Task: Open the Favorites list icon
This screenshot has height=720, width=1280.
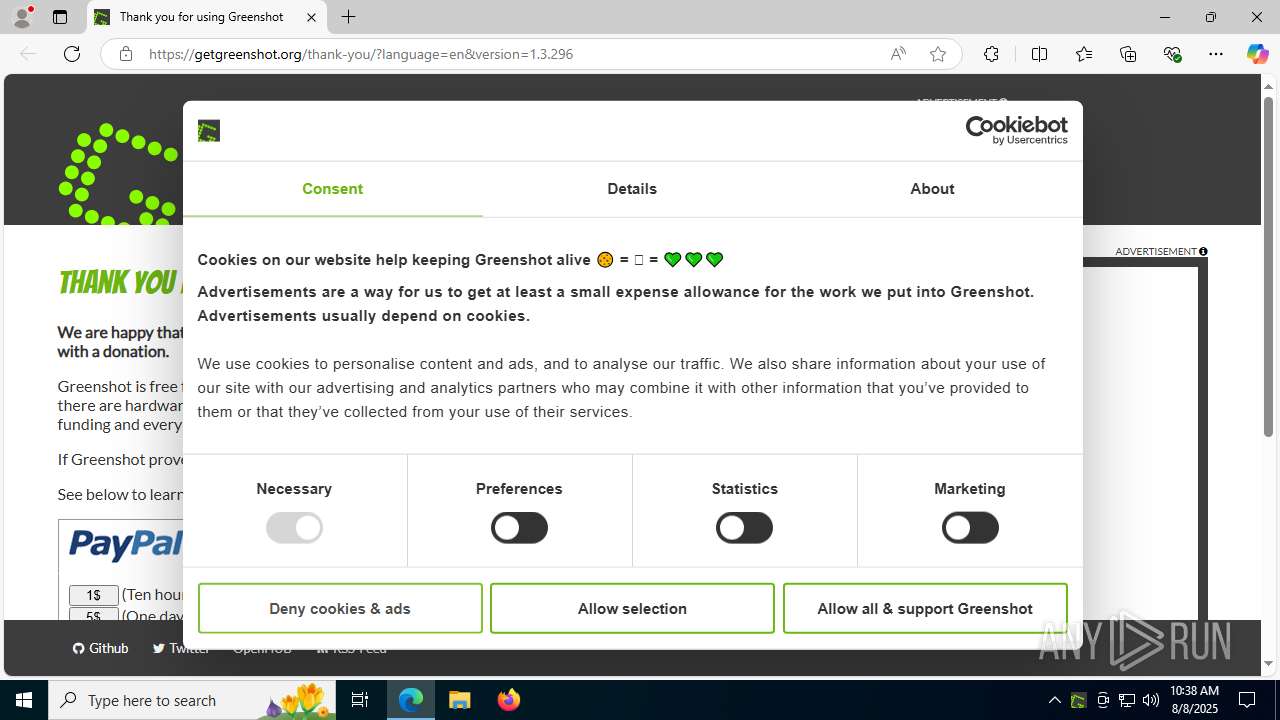Action: point(1084,54)
